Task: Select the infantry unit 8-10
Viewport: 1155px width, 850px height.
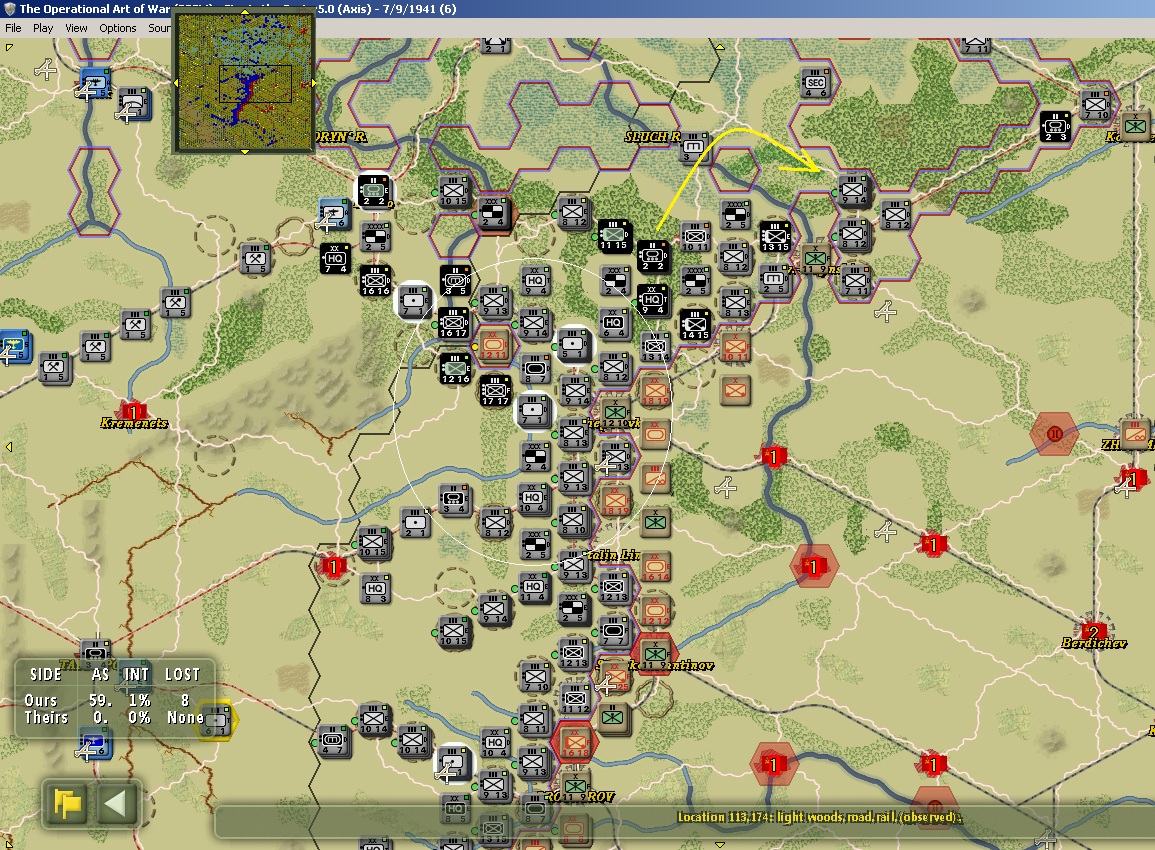Action: pos(574,521)
